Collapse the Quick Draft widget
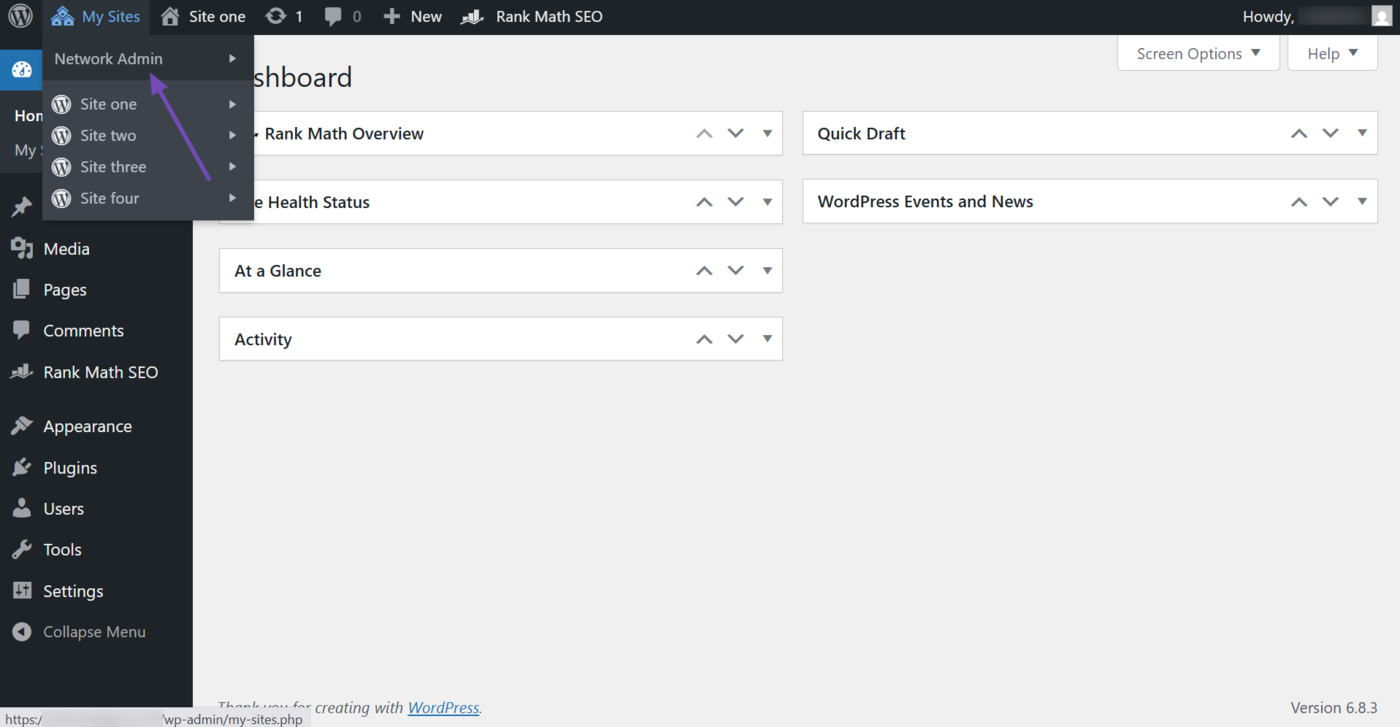This screenshot has height=727, width=1400. click(1298, 132)
